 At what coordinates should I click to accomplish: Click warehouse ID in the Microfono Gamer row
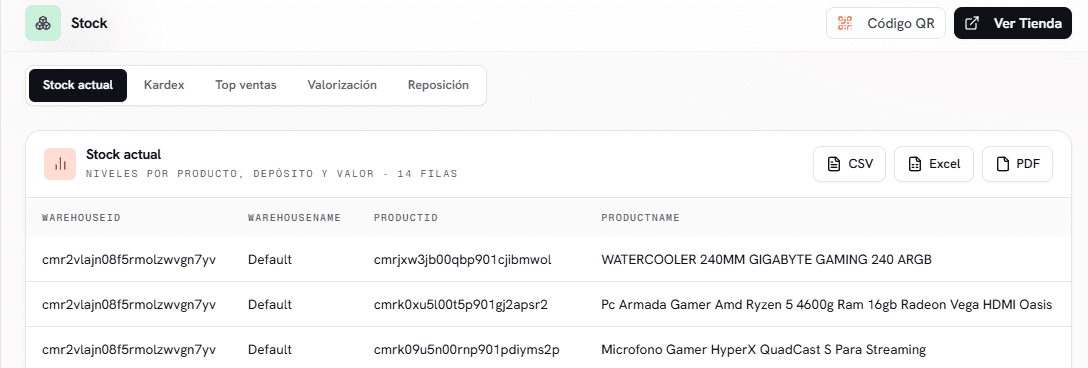[129, 349]
